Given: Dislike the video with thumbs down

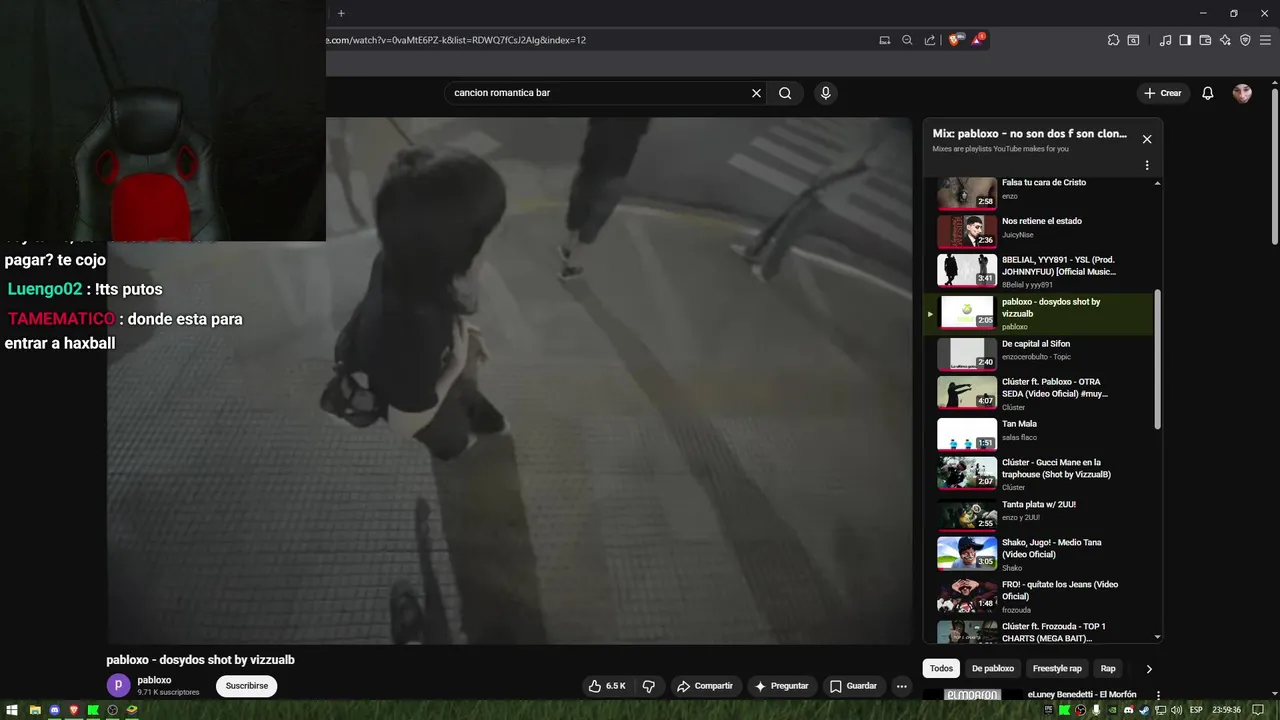Looking at the screenshot, I should click(x=648, y=686).
